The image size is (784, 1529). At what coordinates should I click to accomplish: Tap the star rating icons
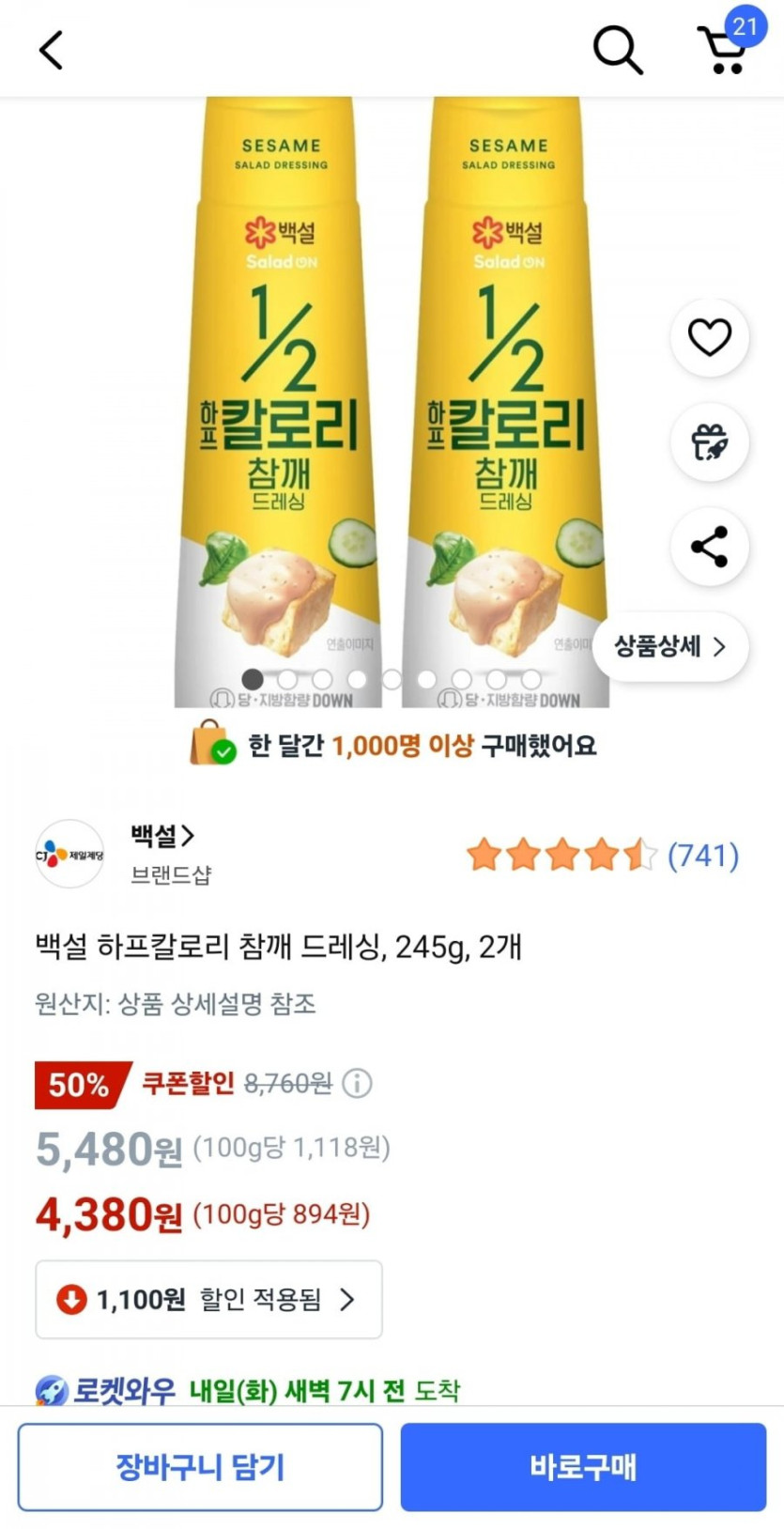pyautogui.click(x=561, y=856)
